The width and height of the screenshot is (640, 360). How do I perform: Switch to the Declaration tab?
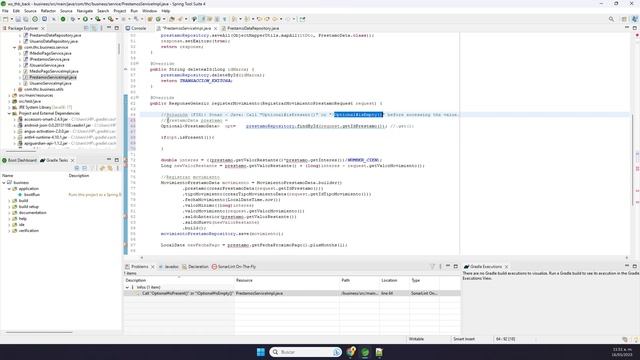click(x=195, y=267)
